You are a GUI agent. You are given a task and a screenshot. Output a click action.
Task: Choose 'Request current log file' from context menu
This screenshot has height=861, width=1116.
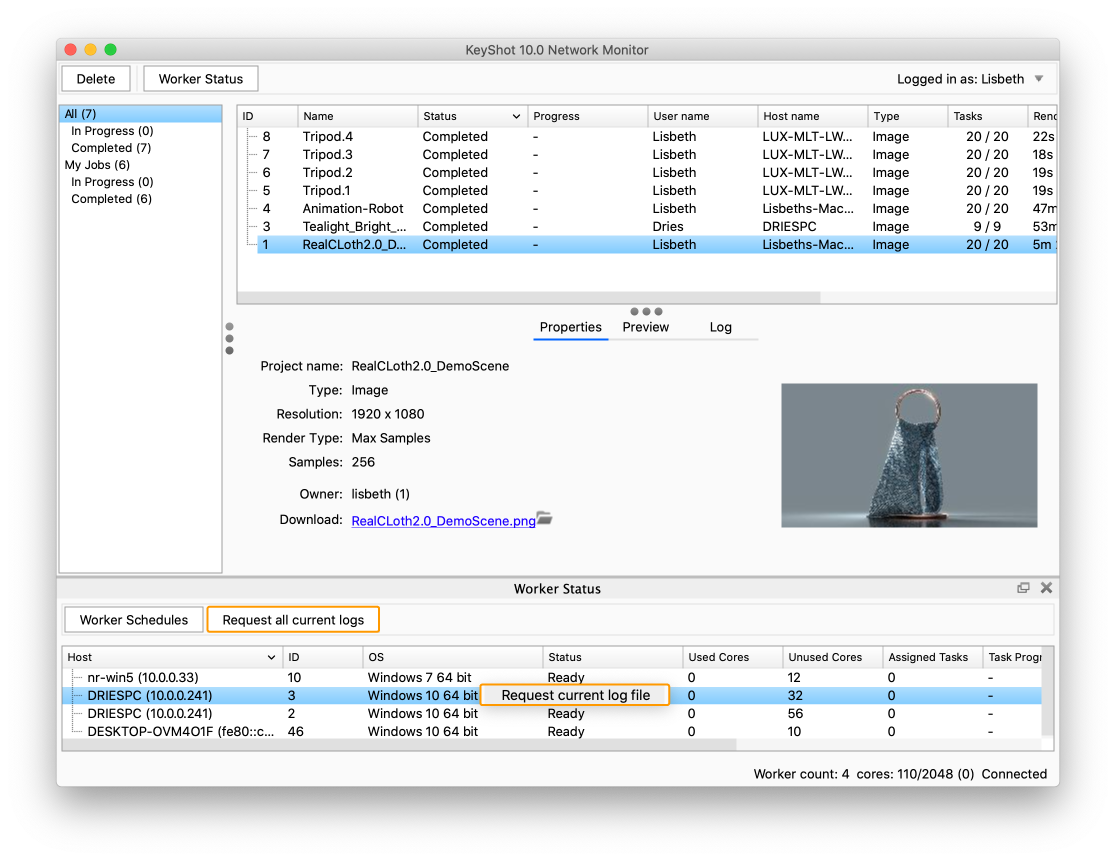575,694
